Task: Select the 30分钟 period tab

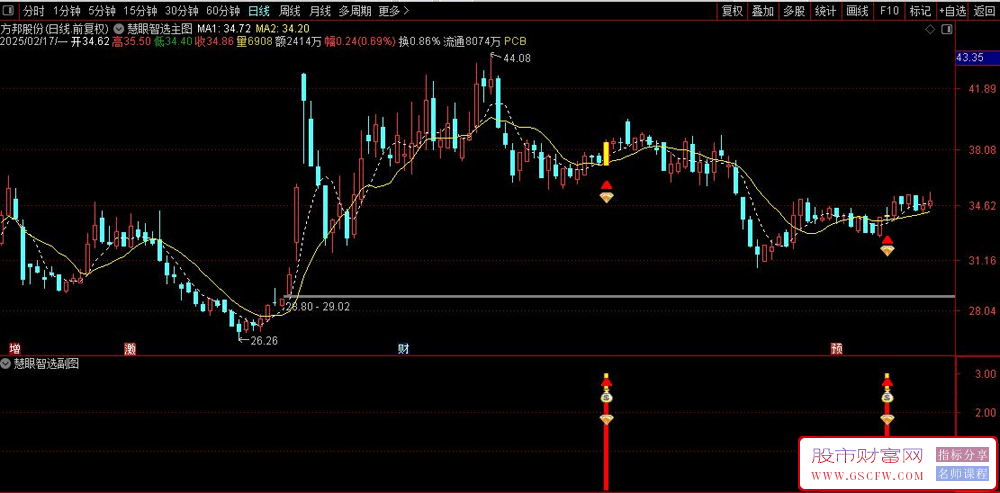Action: (181, 10)
